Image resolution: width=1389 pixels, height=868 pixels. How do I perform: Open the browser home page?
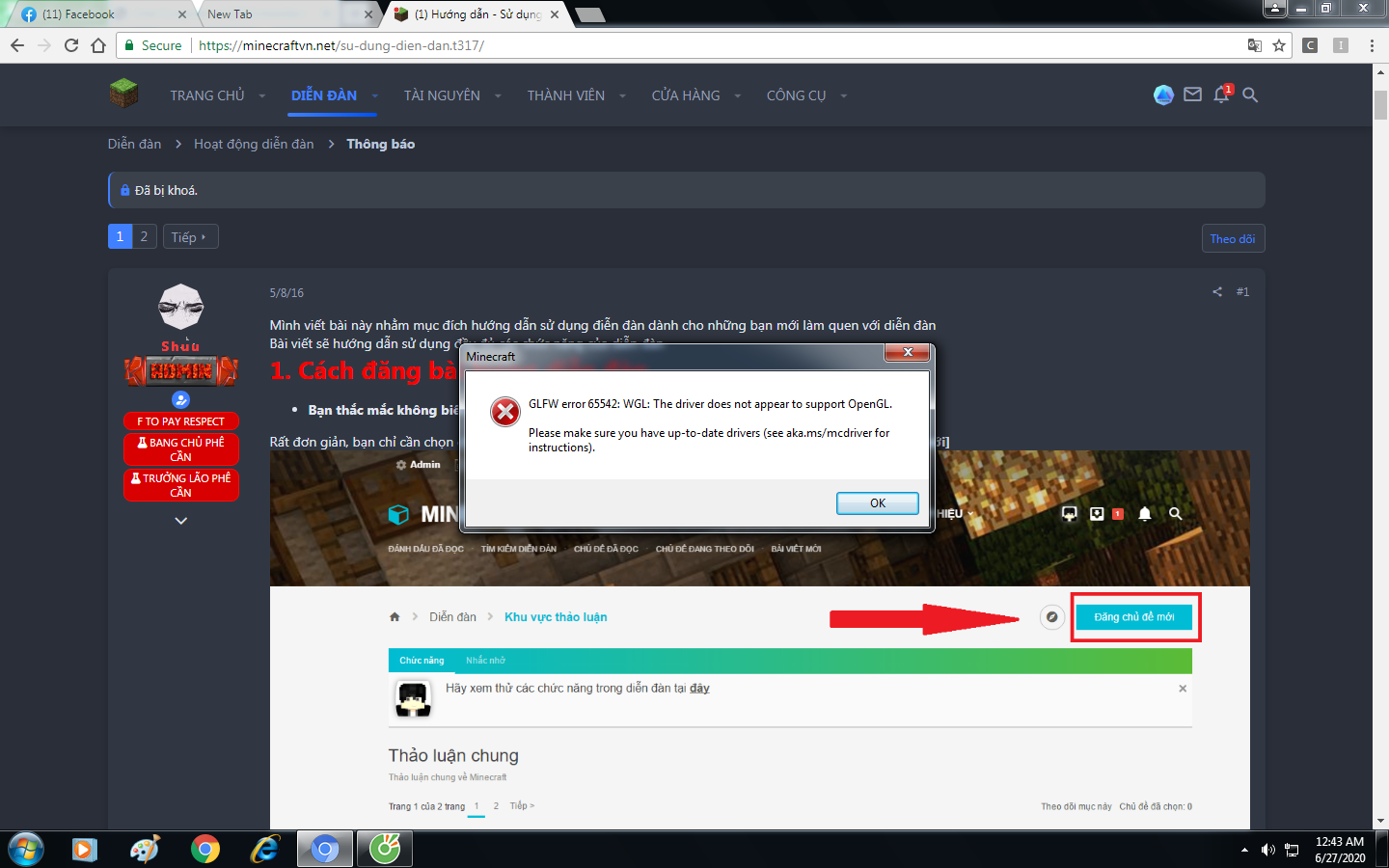click(x=98, y=45)
